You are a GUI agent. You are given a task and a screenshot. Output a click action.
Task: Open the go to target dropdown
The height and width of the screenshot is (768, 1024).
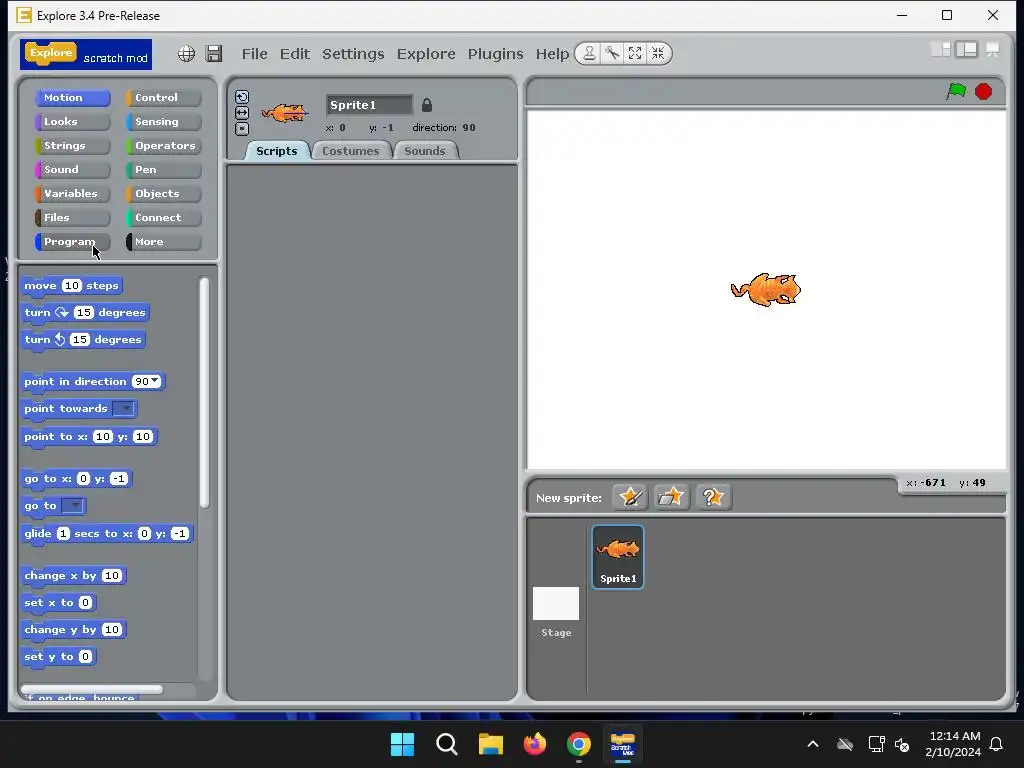(73, 505)
